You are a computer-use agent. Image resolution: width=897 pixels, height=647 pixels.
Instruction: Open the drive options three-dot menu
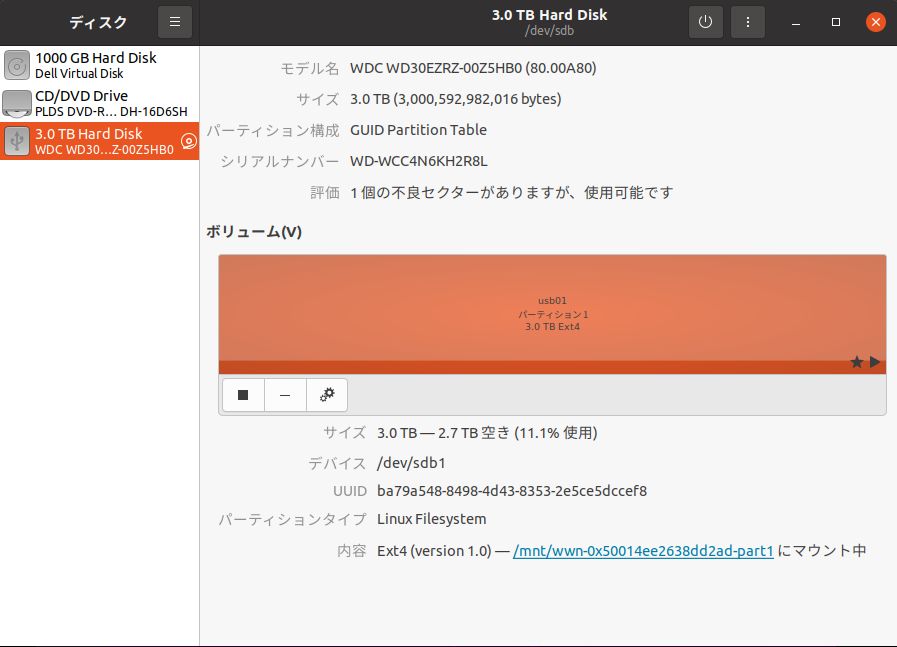pyautogui.click(x=748, y=22)
